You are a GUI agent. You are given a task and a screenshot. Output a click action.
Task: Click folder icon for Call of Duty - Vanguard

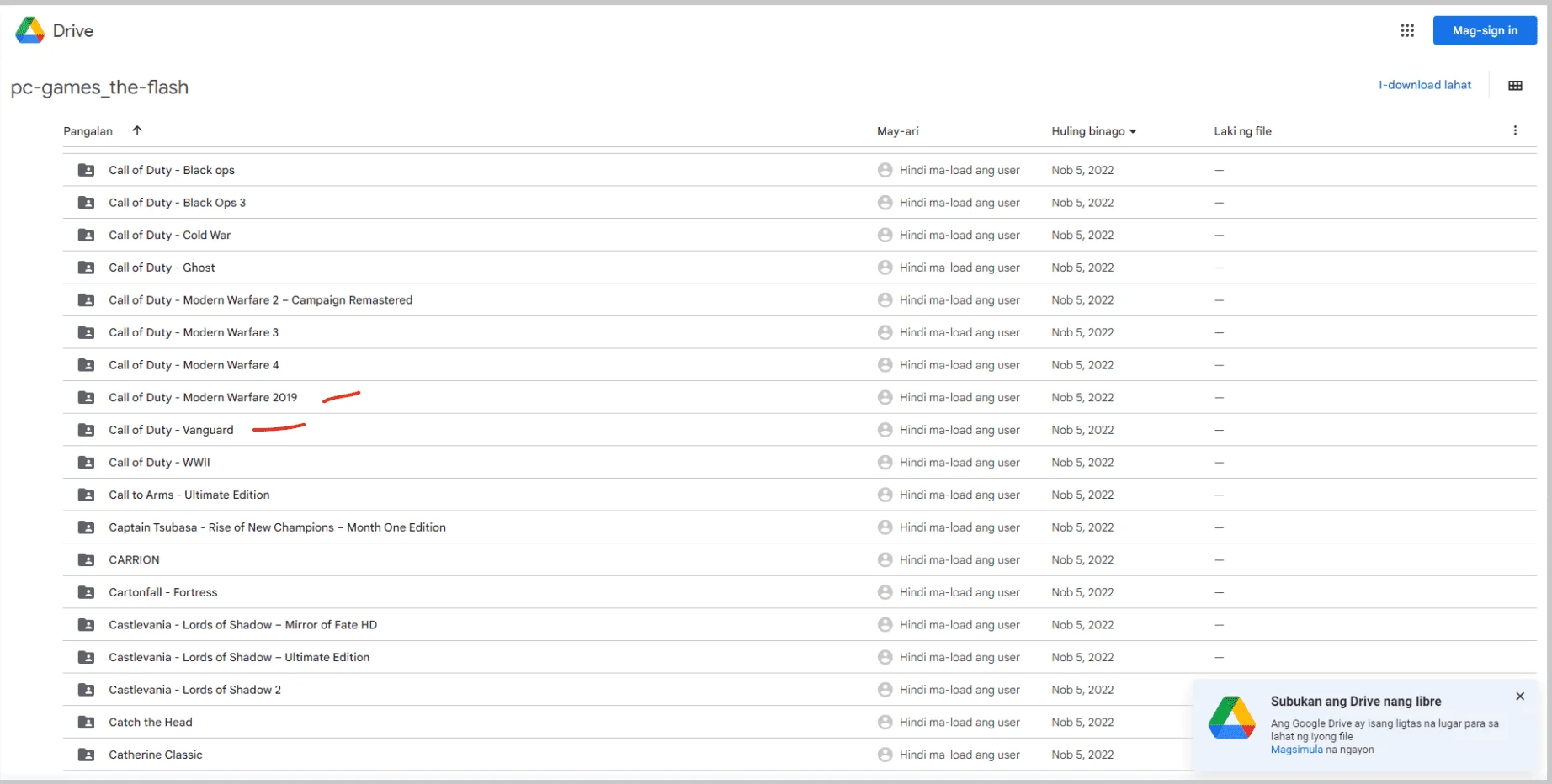tap(86, 430)
